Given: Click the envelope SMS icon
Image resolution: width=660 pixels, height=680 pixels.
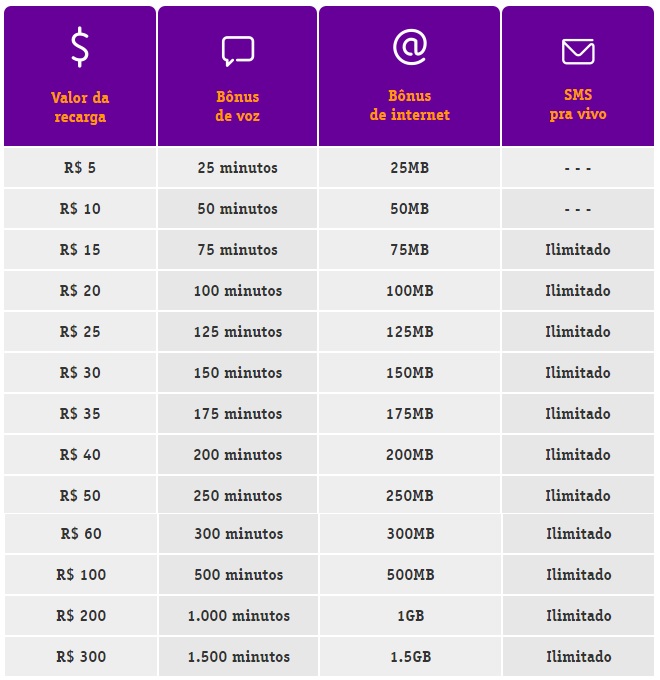Looking at the screenshot, I should 578,51.
